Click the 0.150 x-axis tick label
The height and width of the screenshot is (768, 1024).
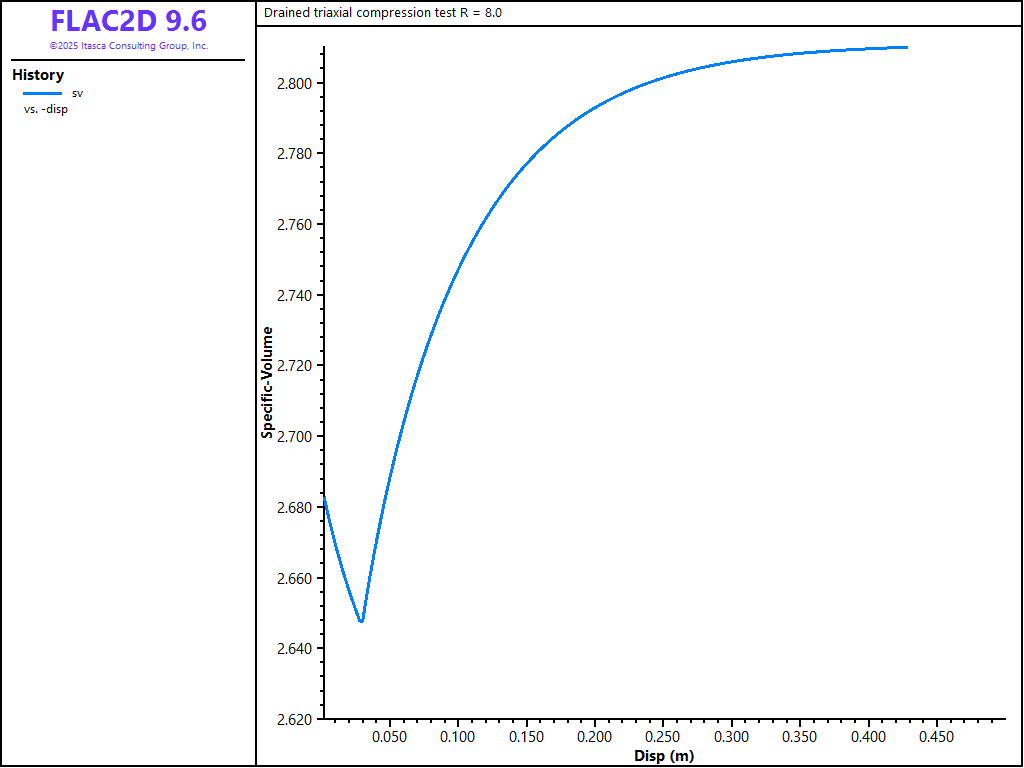(x=526, y=737)
